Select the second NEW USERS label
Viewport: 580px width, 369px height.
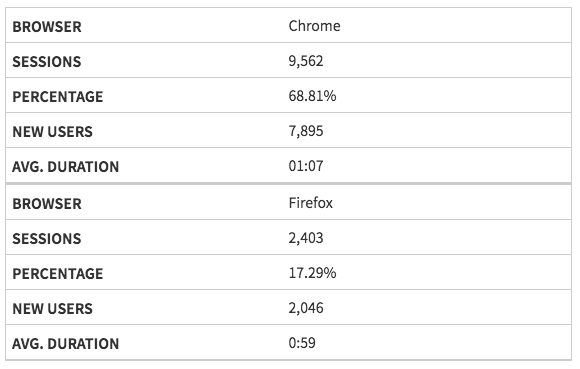(x=53, y=309)
